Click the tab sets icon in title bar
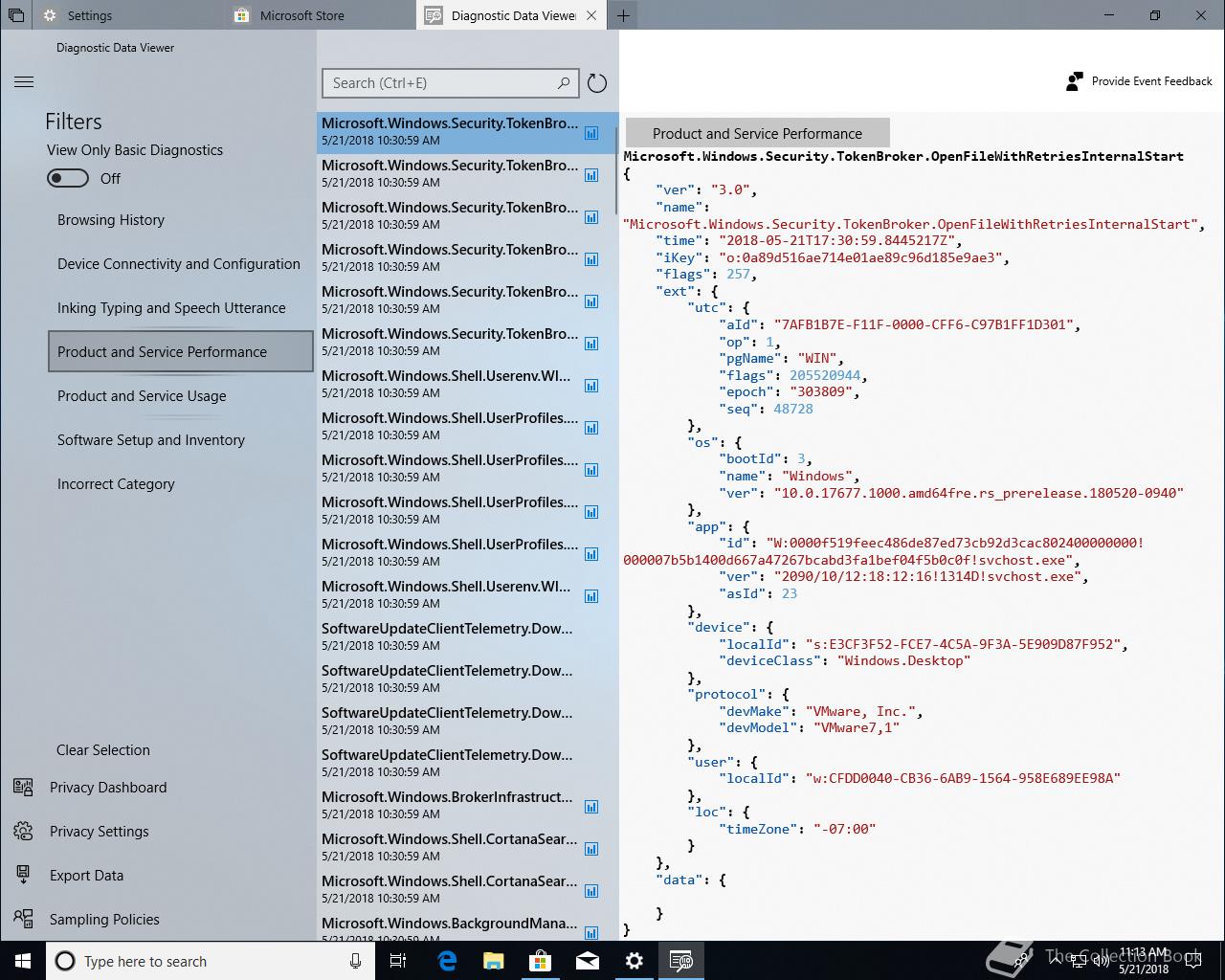The height and width of the screenshot is (980, 1225). click(x=16, y=15)
